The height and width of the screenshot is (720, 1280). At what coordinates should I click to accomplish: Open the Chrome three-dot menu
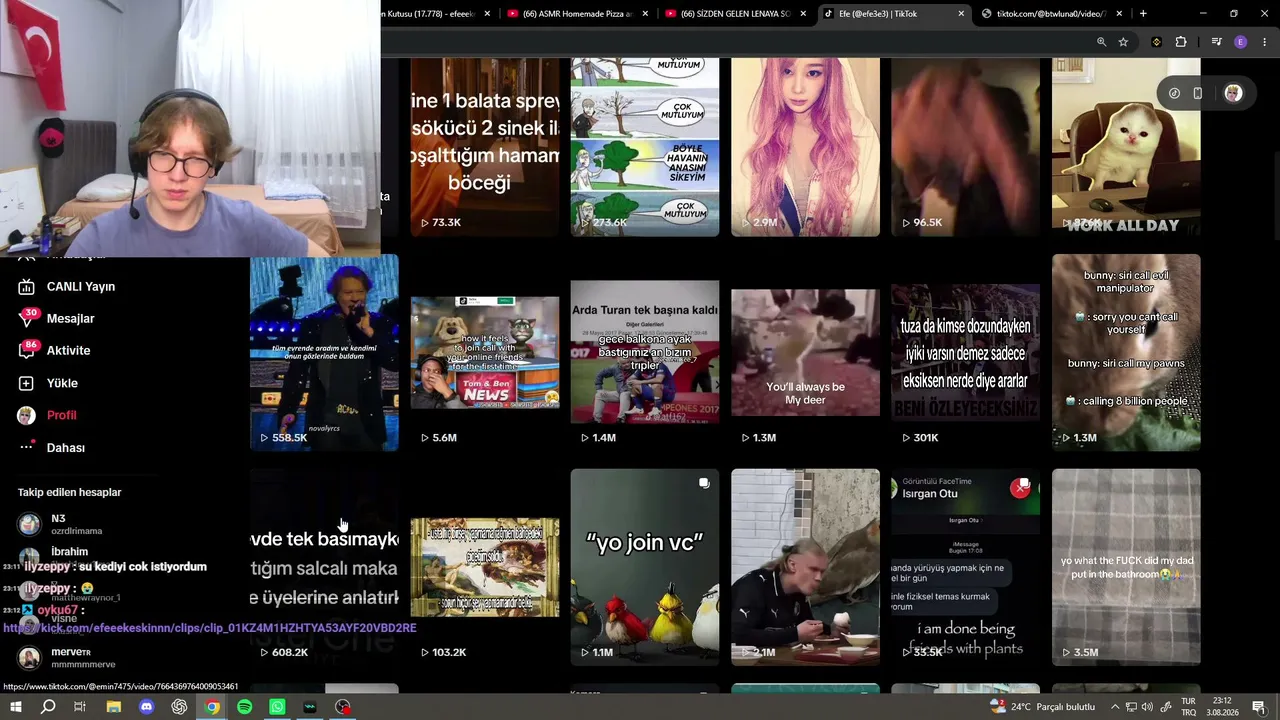tap(1265, 42)
